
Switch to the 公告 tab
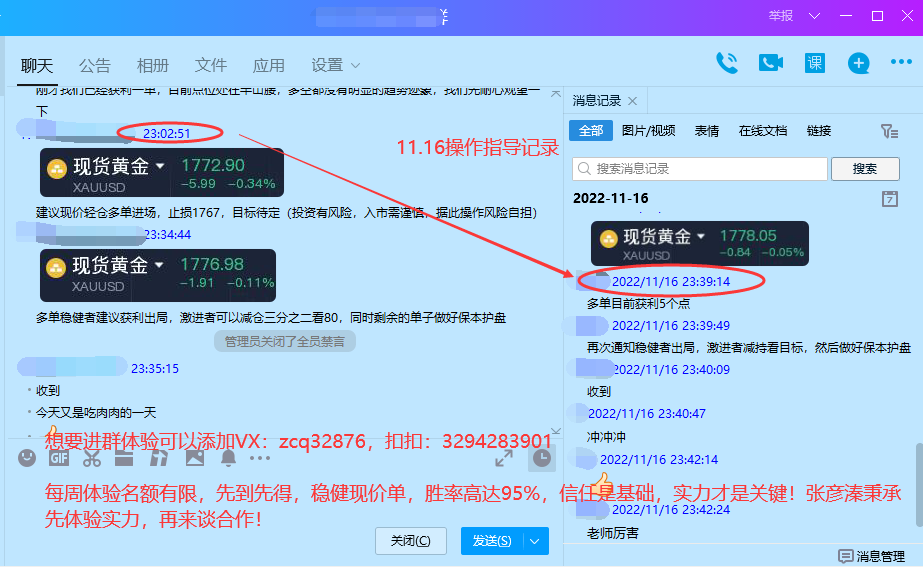click(95, 65)
